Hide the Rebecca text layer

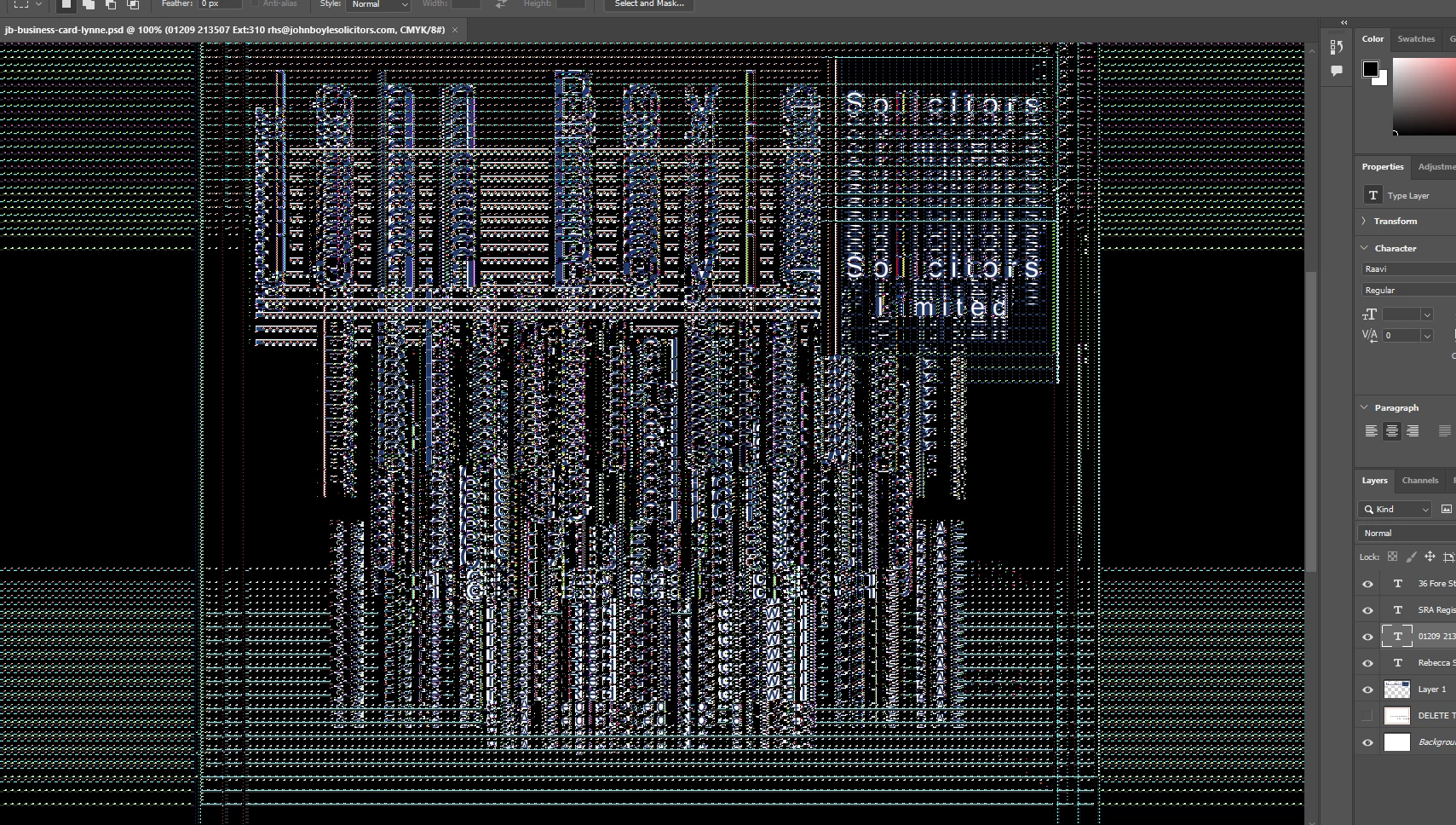1367,663
